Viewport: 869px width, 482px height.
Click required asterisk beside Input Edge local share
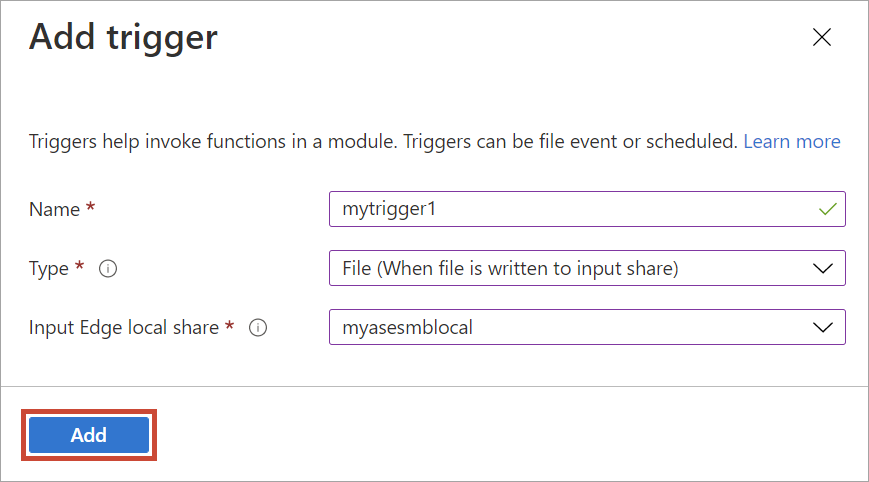click(229, 325)
